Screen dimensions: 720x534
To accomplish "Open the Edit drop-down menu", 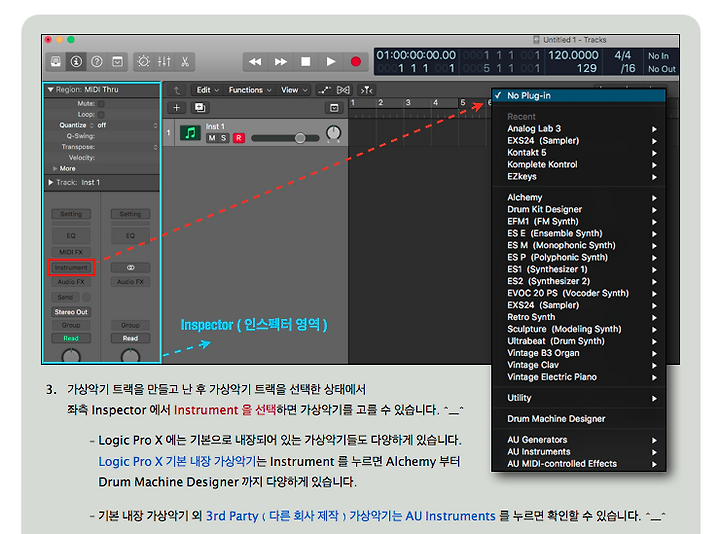I will [x=208, y=90].
